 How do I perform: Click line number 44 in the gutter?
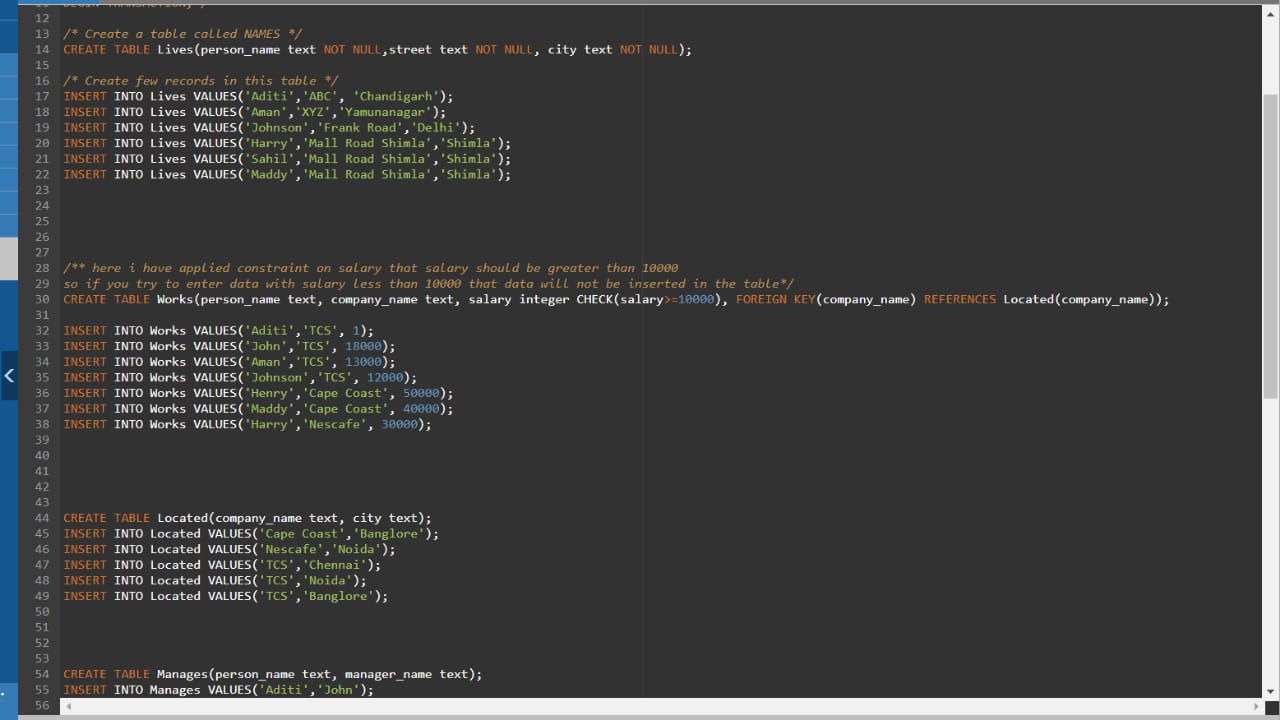tap(41, 518)
